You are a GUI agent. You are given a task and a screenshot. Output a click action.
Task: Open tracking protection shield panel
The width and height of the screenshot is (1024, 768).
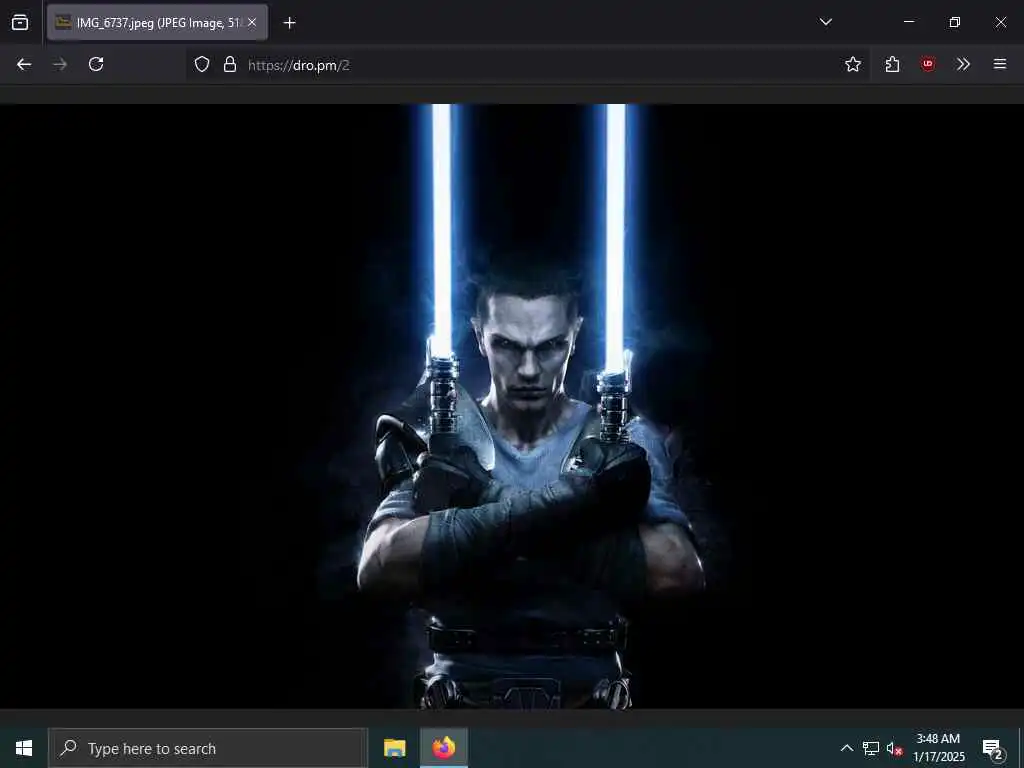[202, 64]
